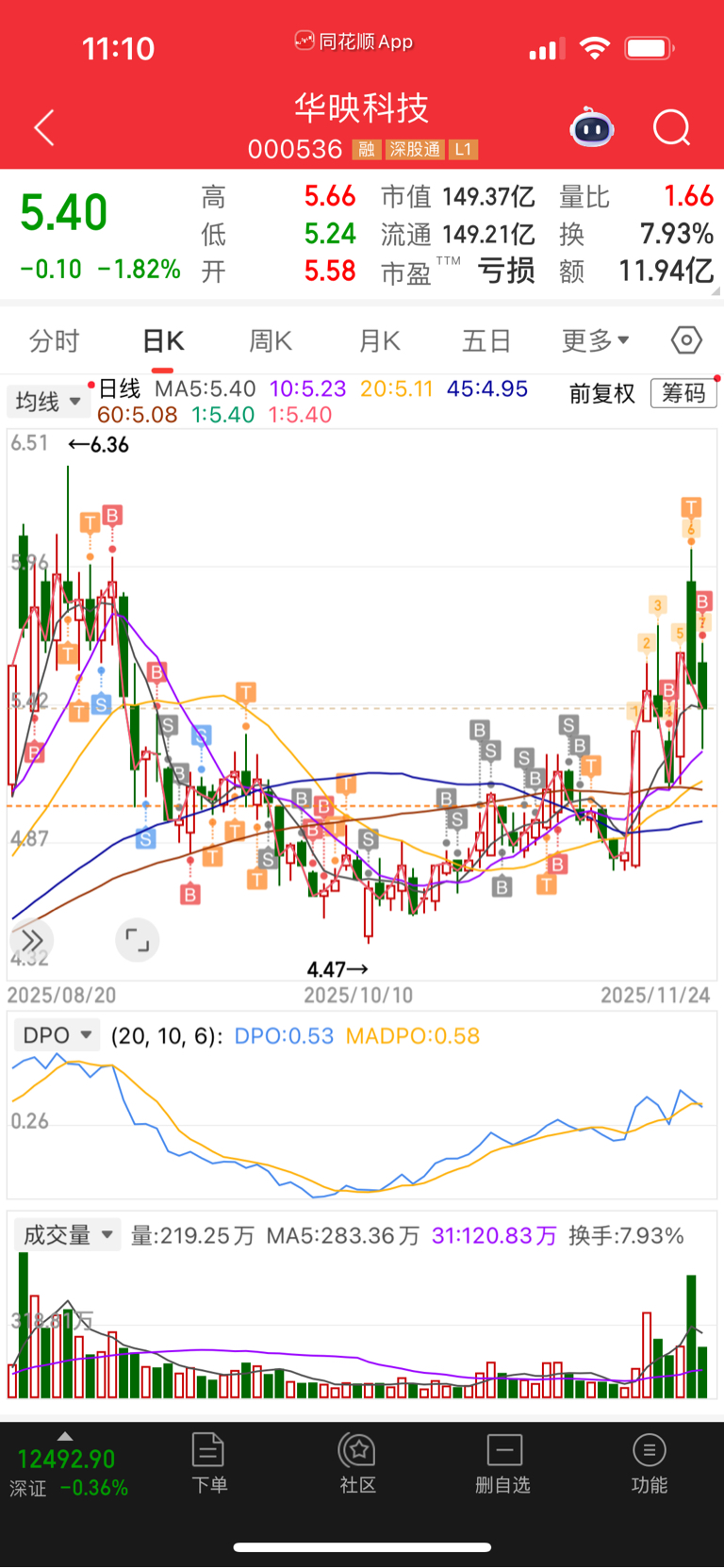Image resolution: width=724 pixels, height=1568 pixels.
Task: Switch to 月K monthly tab
Action: 380,340
